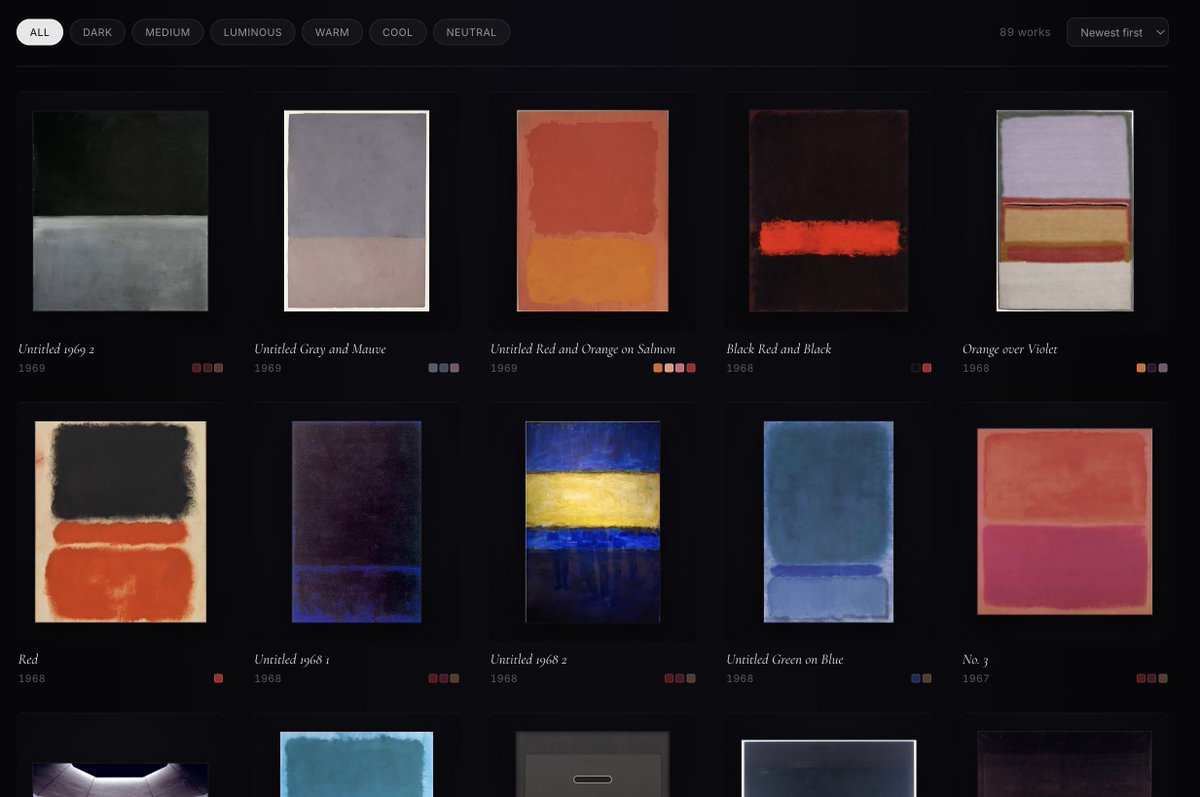View the Untitled 1968 1 painting image
The image size is (1200, 797).
356,521
